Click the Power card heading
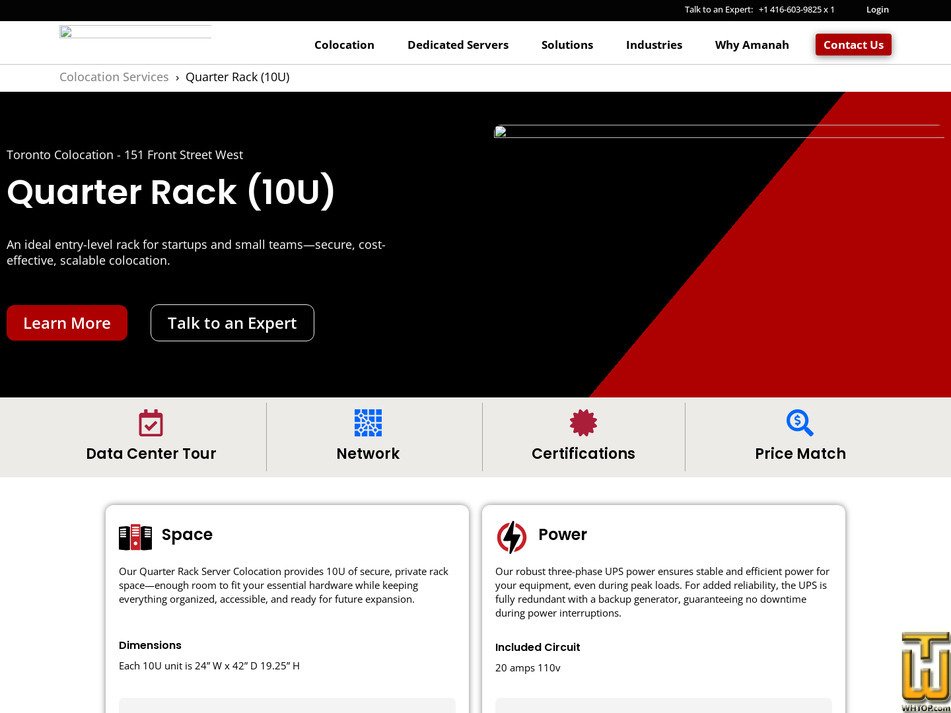Screen dimensions: 951x713 click(x=562, y=534)
